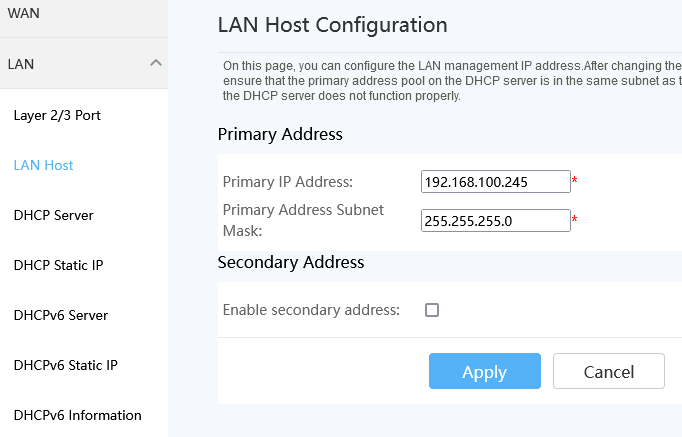Collapse the LAN menu chevron
Screen dimensions: 682x437
click(x=155, y=64)
